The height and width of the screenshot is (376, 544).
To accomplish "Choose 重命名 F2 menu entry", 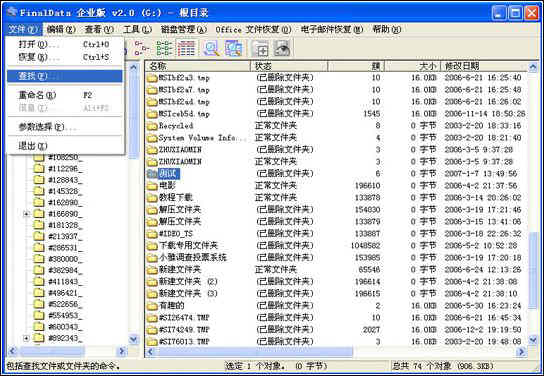I will coord(65,95).
